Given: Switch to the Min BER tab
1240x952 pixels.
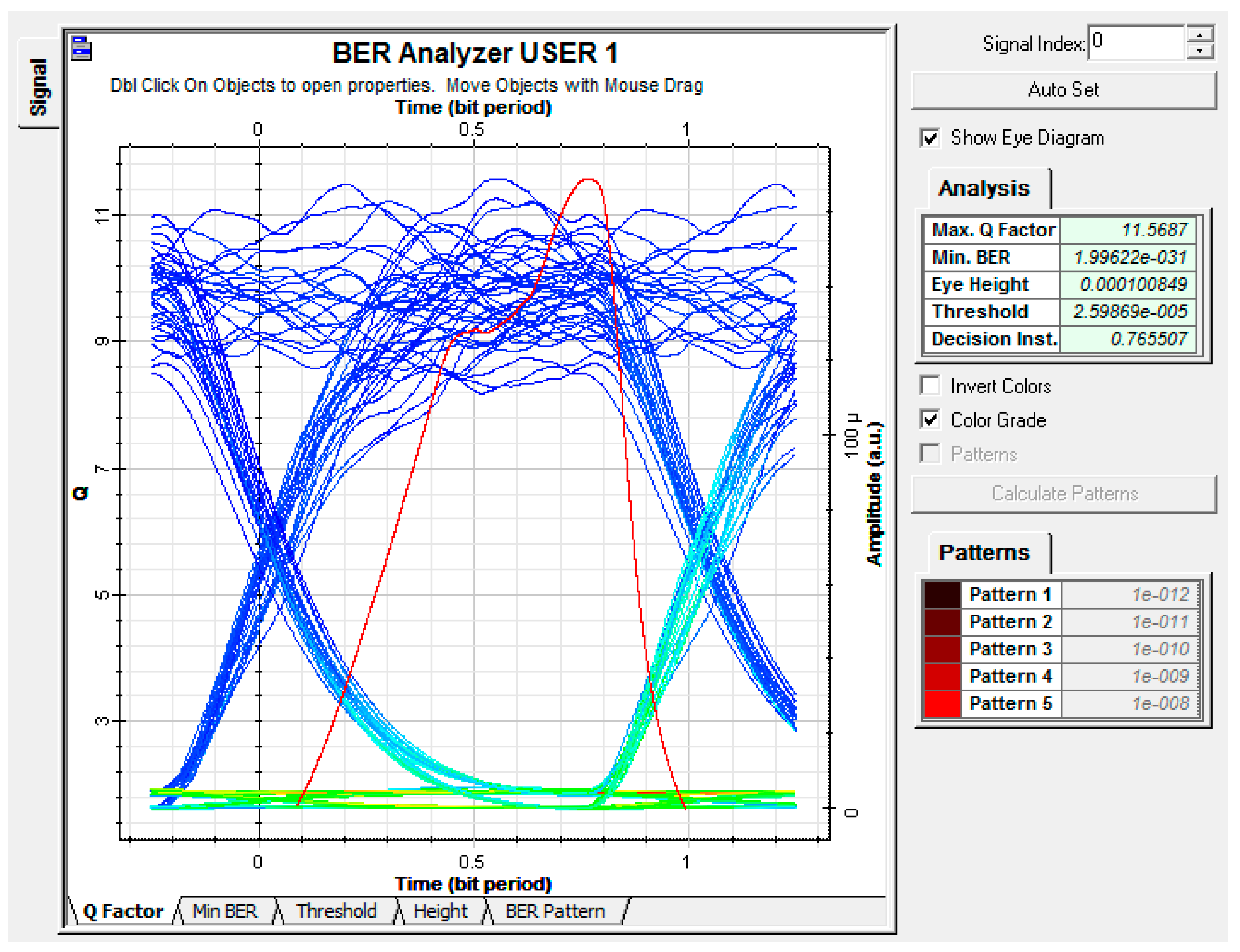Looking at the screenshot, I should click(x=224, y=911).
